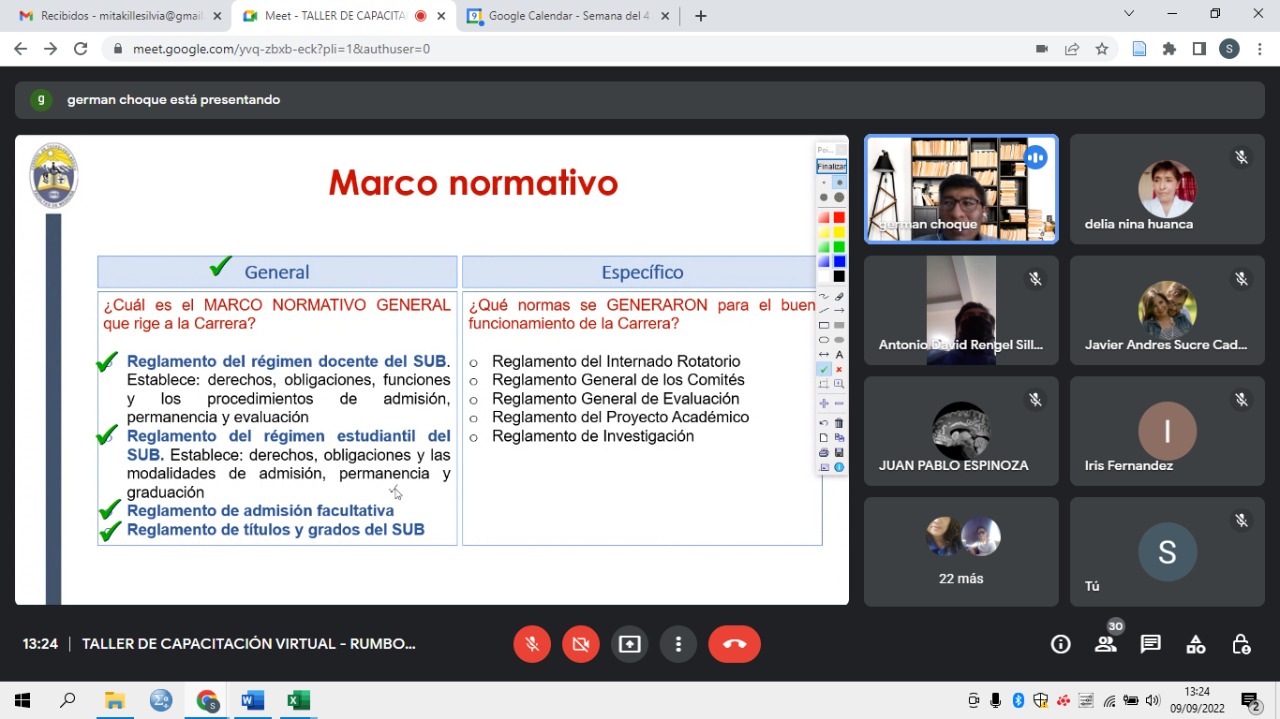1280x719 pixels.
Task: Open Meet's three-dot more options menu
Action: tap(679, 644)
